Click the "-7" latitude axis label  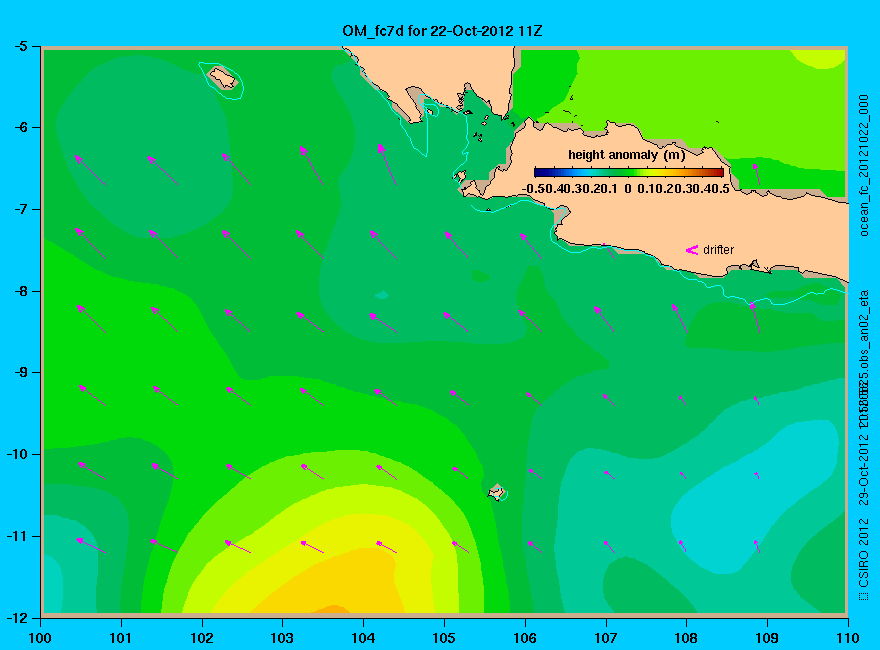pyautogui.click(x=21, y=209)
